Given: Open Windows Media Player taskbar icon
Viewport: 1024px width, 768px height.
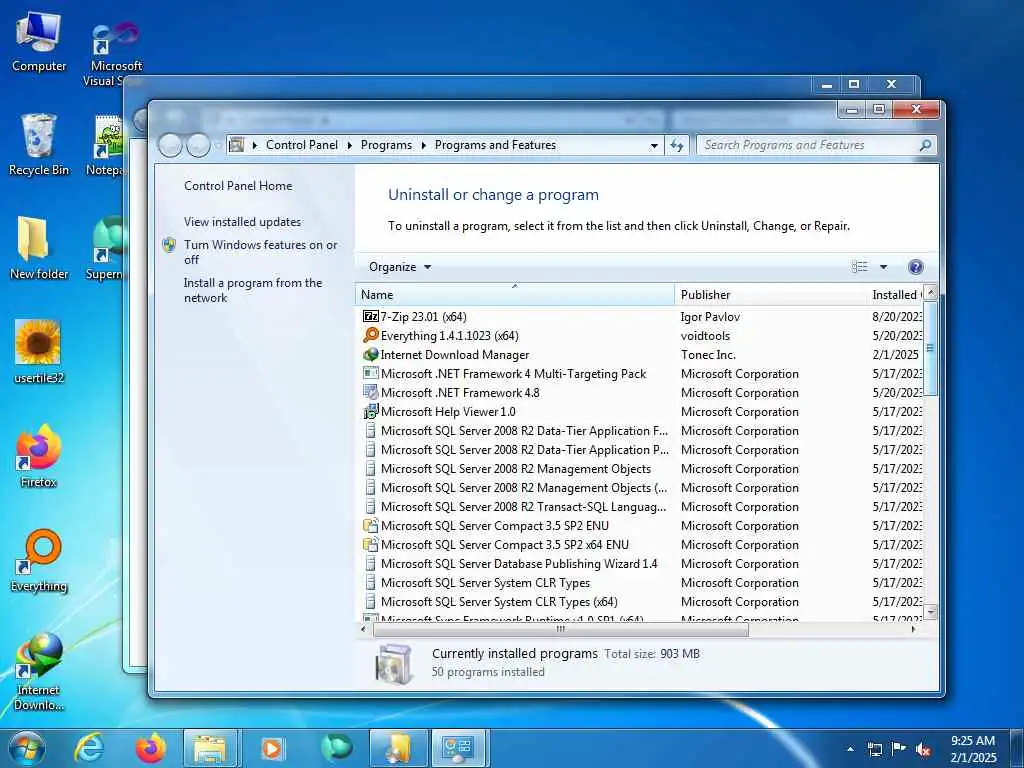Looking at the screenshot, I should pyautogui.click(x=272, y=748).
